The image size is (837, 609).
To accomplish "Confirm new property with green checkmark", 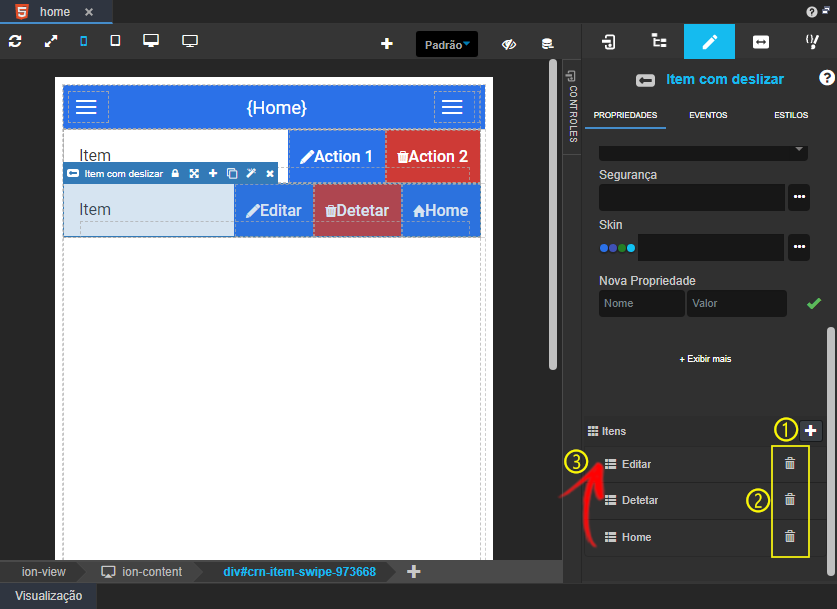I will 814,304.
